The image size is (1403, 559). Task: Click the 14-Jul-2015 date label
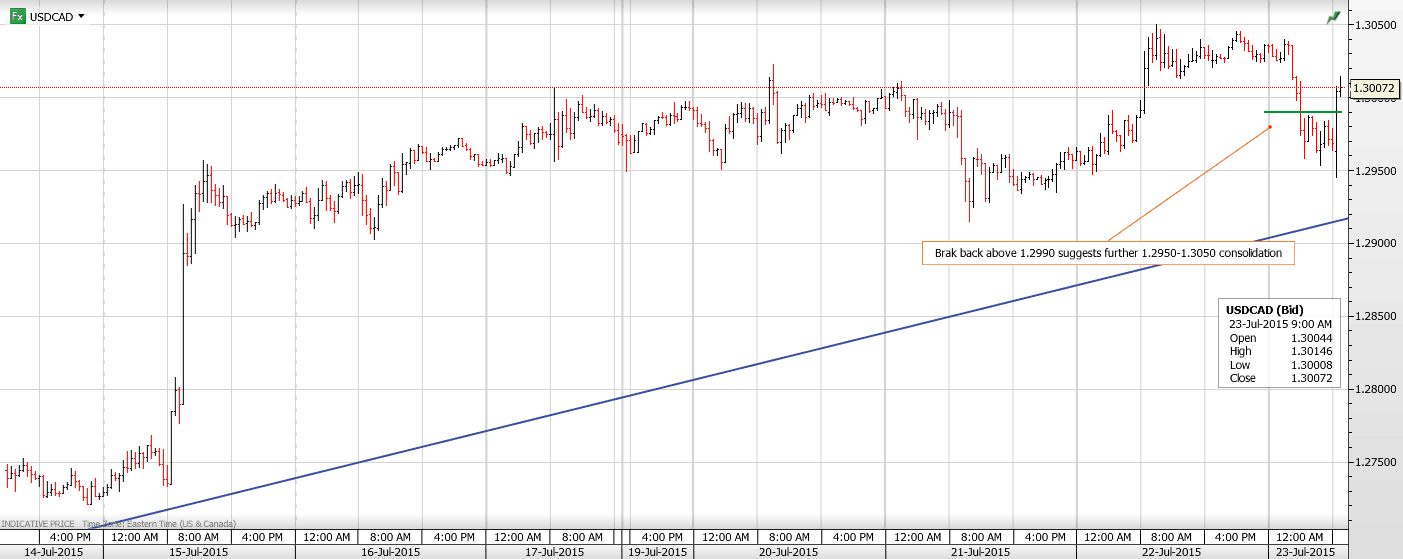tap(50, 552)
